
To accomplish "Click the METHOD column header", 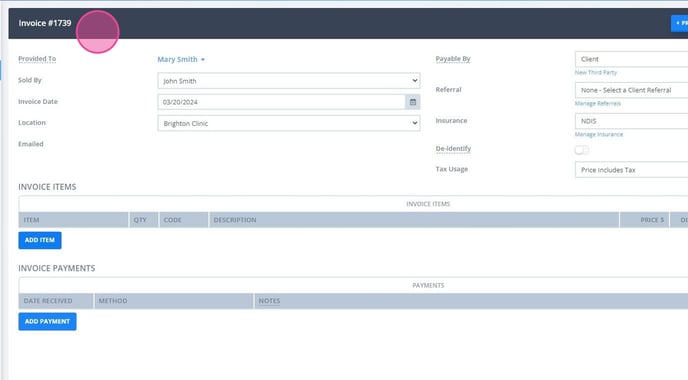I will (174, 301).
